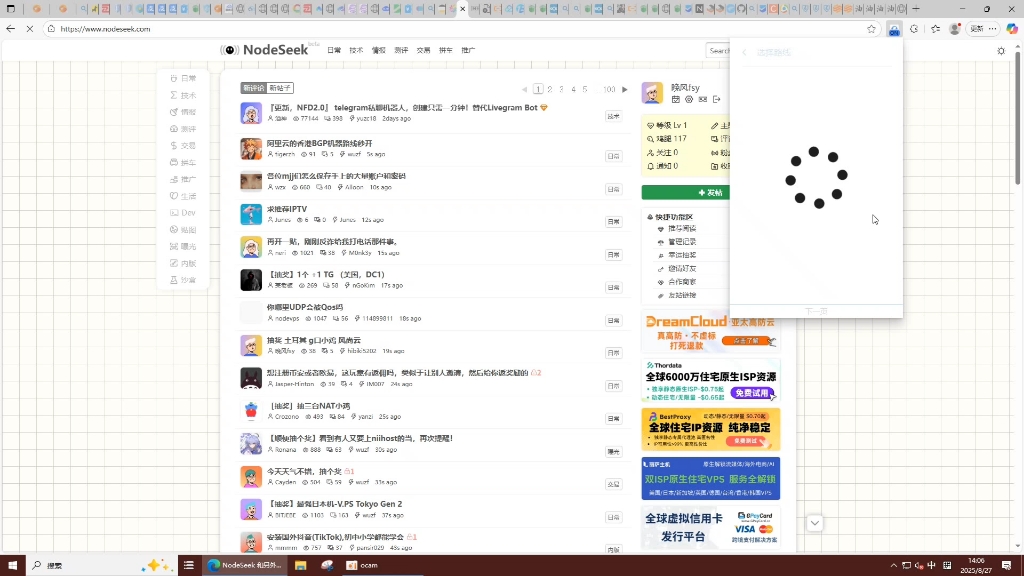
Task: Open the post titled 求推荐IPTV
Action: pos(287,209)
